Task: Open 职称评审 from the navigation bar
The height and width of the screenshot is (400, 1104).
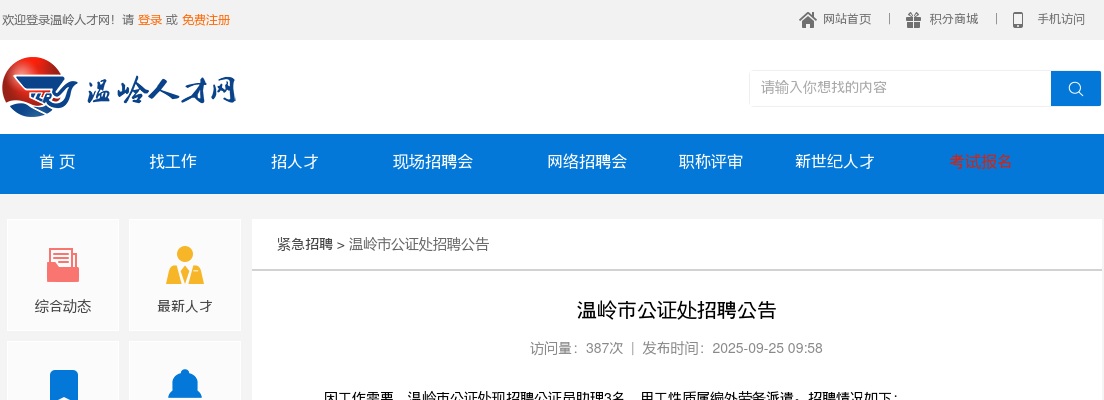Action: (711, 162)
